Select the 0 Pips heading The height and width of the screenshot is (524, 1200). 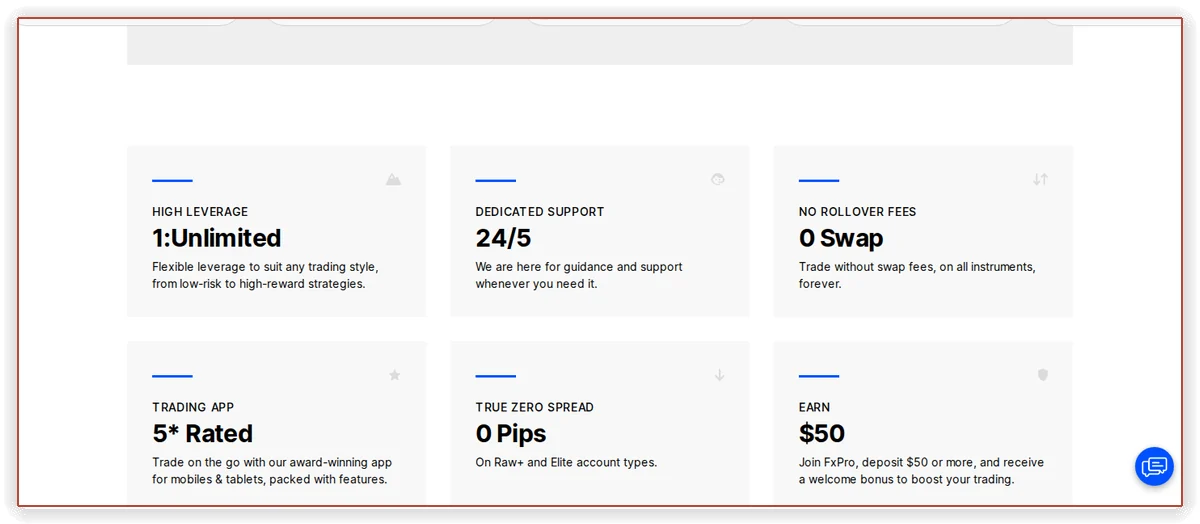[511, 434]
